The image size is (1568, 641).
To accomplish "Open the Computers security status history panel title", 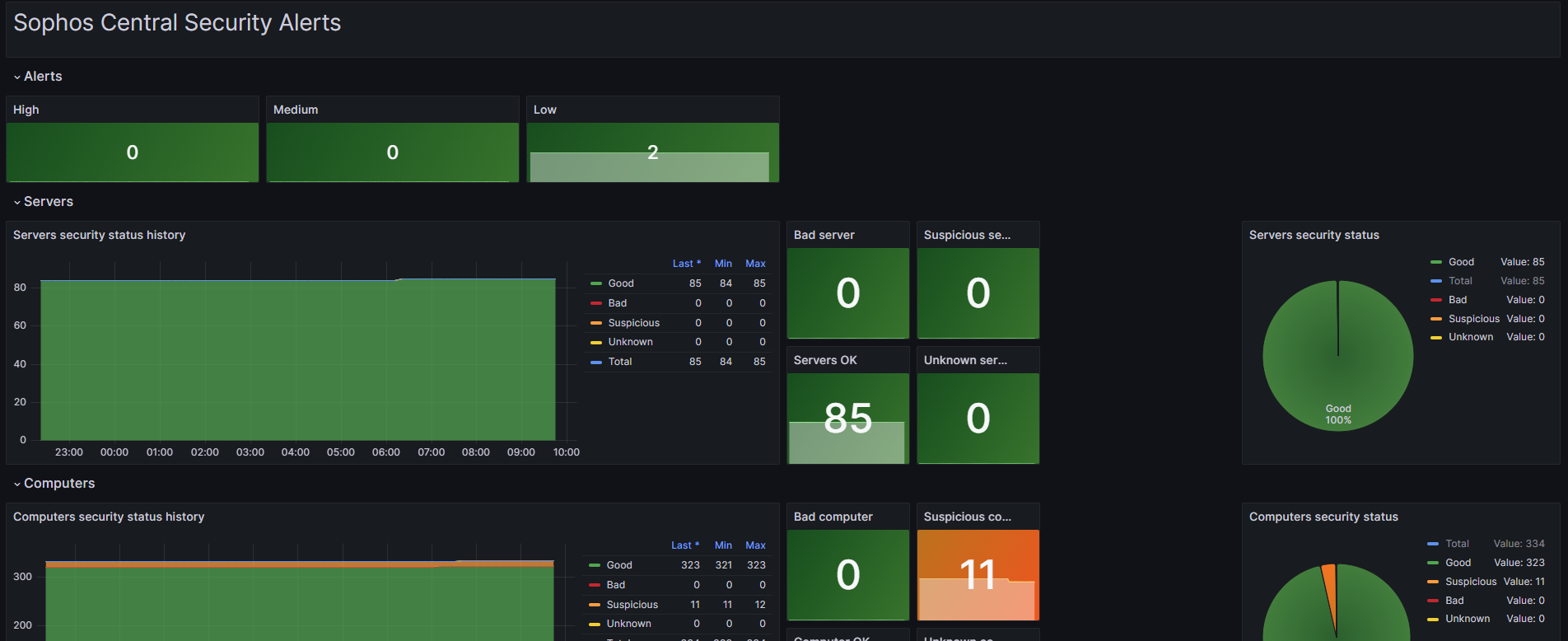I will click(x=109, y=517).
